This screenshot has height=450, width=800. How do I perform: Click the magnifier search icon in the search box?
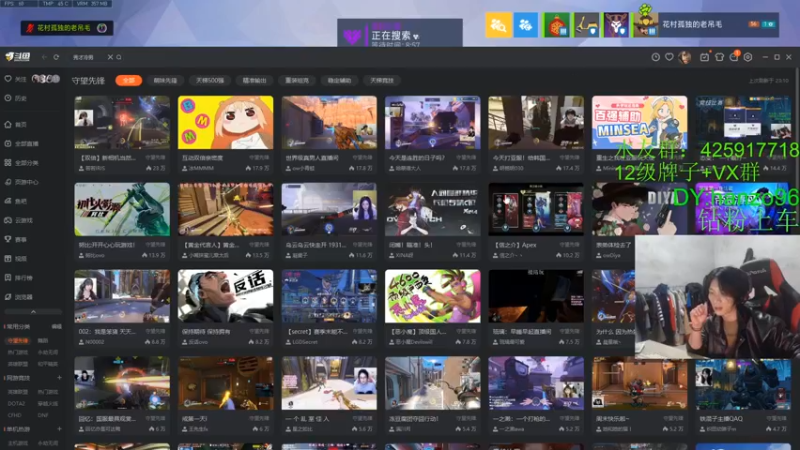(x=119, y=57)
